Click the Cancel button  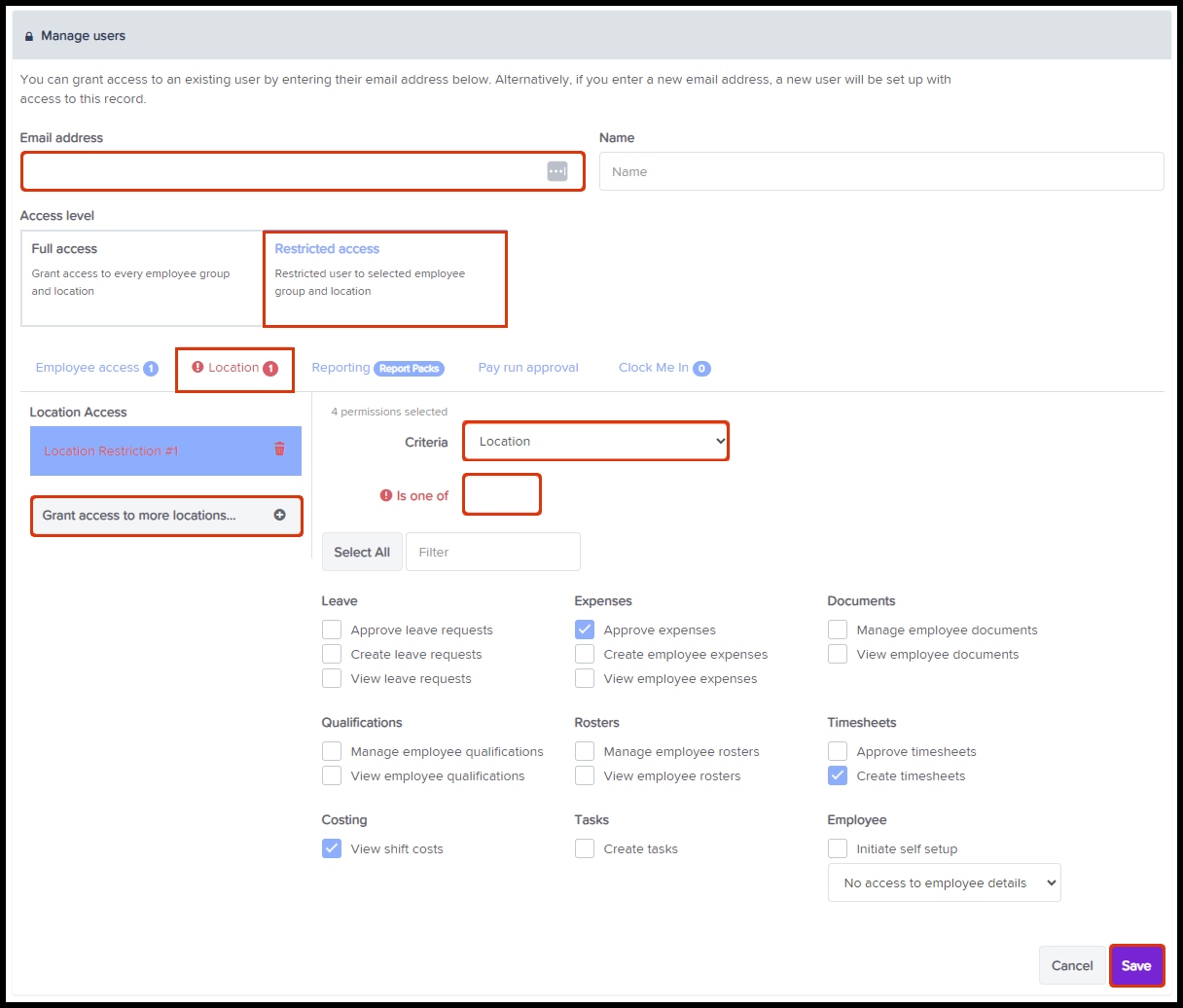coord(1072,965)
